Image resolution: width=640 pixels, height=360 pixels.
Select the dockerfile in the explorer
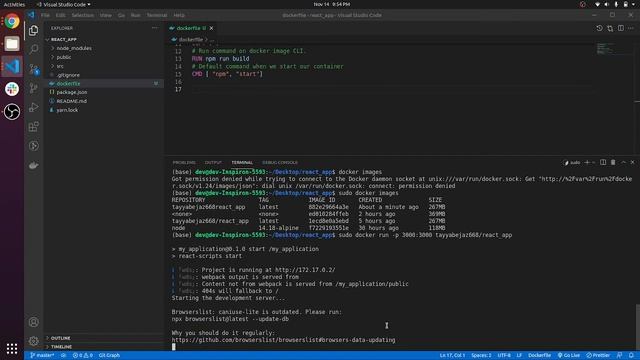click(x=68, y=84)
